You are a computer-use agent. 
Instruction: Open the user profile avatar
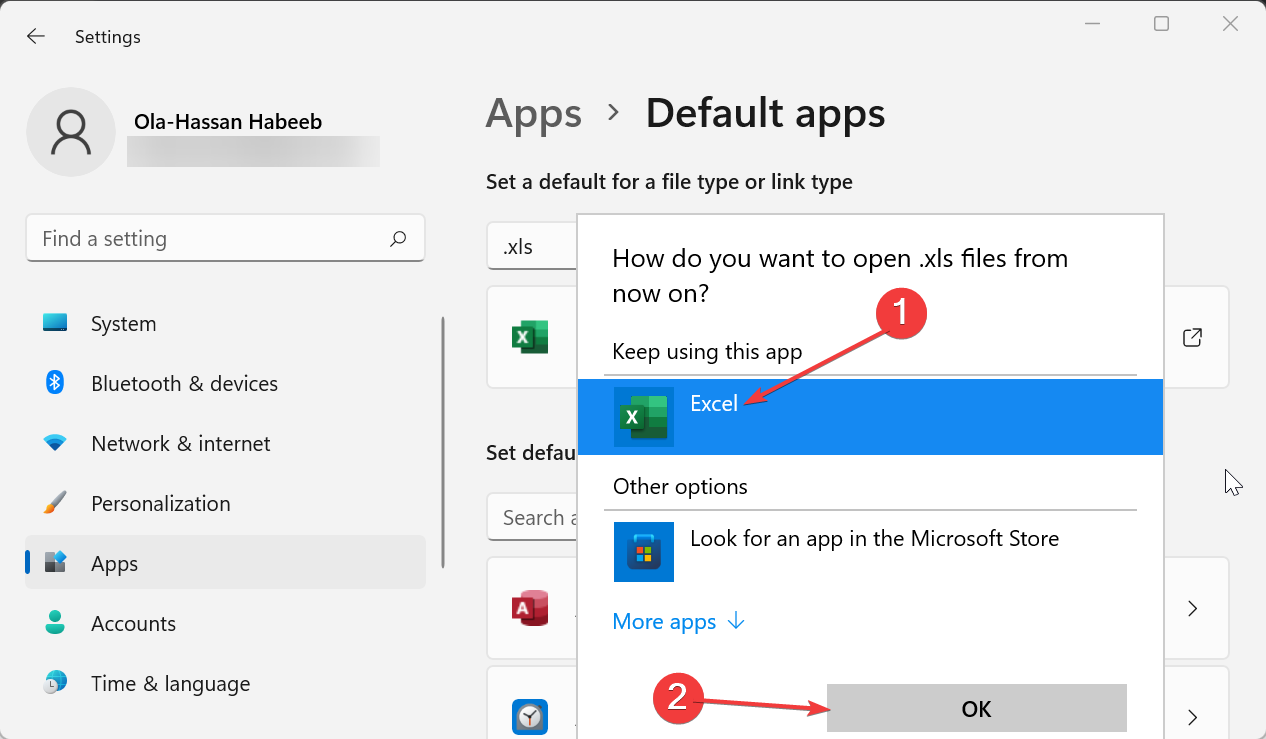[x=71, y=132]
